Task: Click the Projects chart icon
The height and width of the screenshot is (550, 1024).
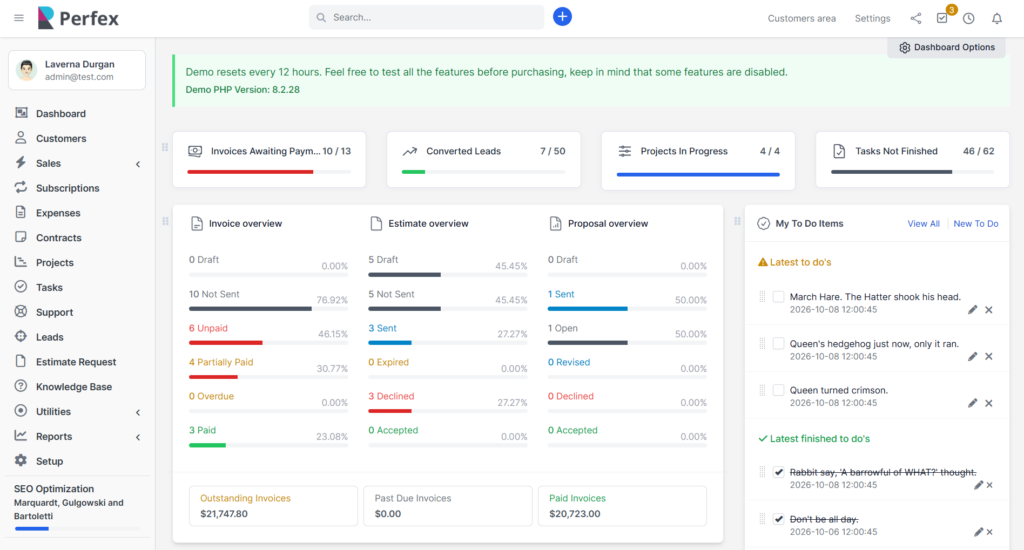Action: coord(21,262)
